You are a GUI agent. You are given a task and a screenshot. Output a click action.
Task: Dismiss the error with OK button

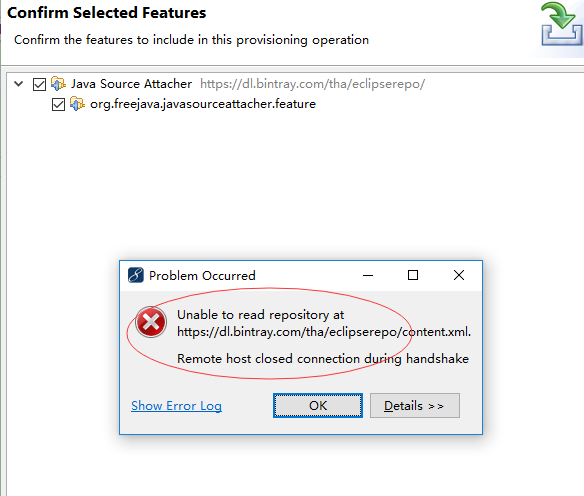(x=318, y=406)
